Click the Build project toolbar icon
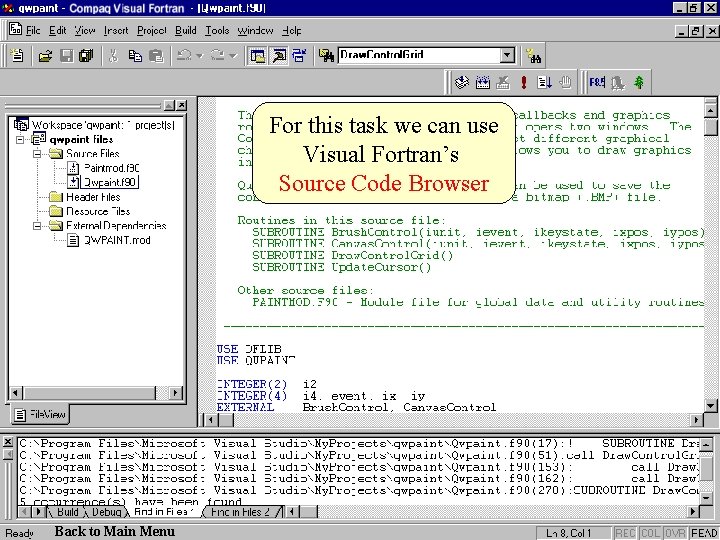 pyautogui.click(x=483, y=83)
